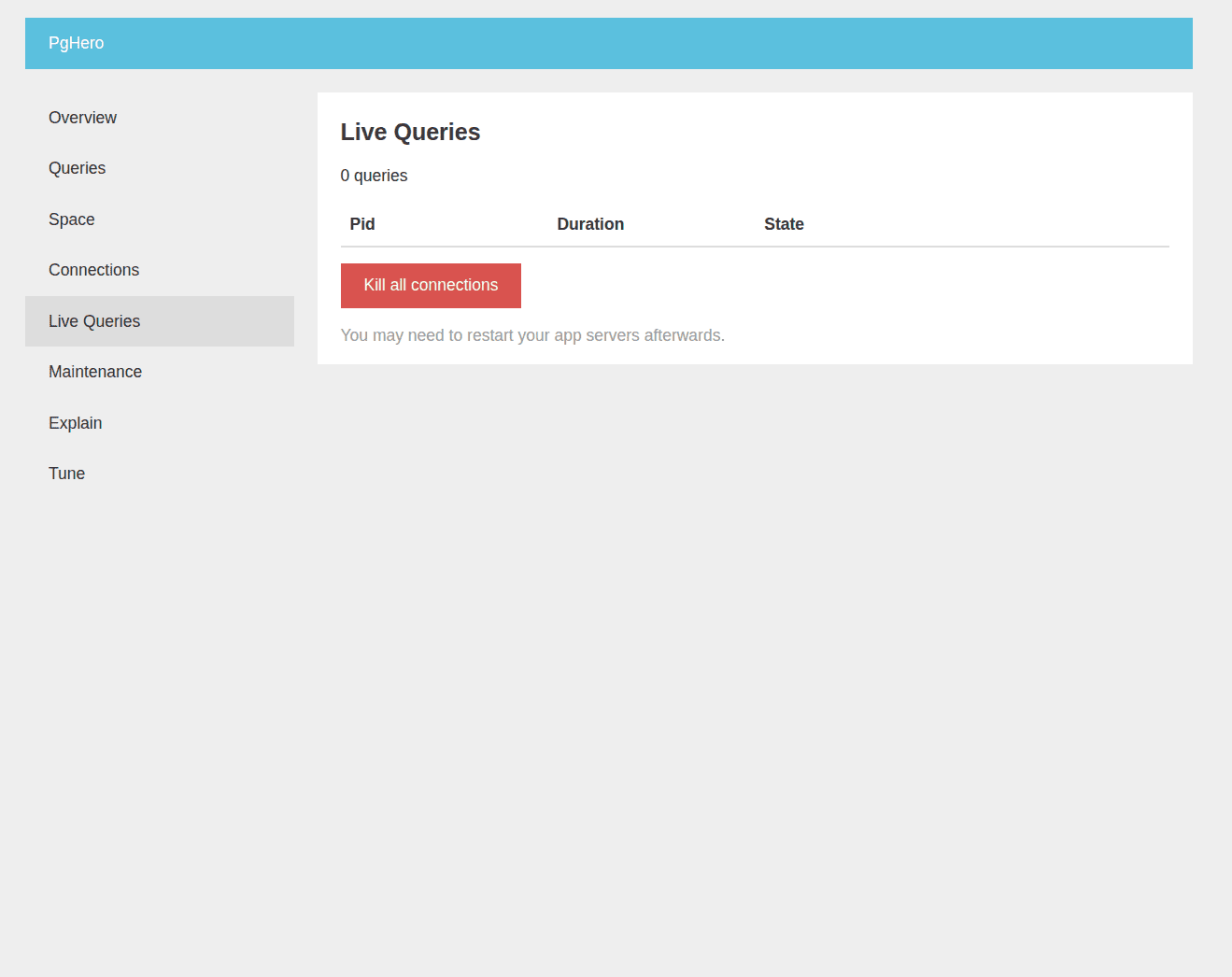Click the State column header
The width and height of the screenshot is (1232, 977).
pos(784,224)
